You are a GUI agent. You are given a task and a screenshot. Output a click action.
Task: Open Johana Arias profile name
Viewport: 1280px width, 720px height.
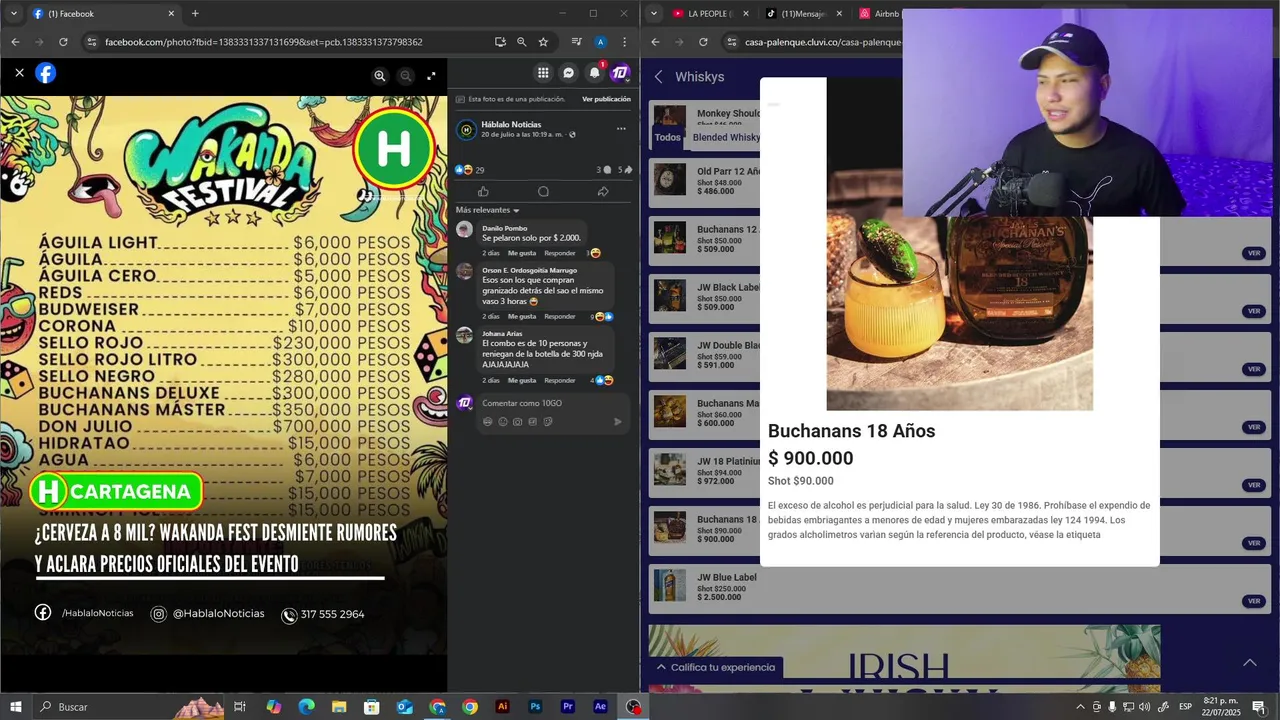coord(502,333)
